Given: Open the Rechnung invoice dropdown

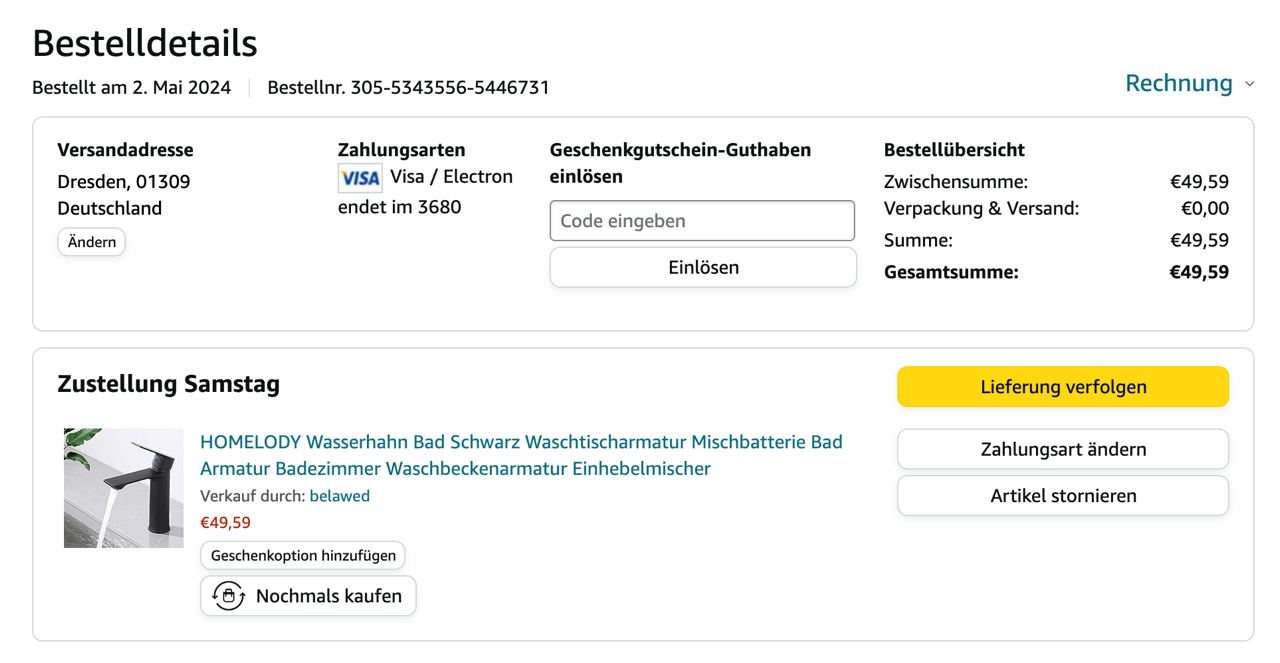Looking at the screenshot, I should click(1179, 83).
